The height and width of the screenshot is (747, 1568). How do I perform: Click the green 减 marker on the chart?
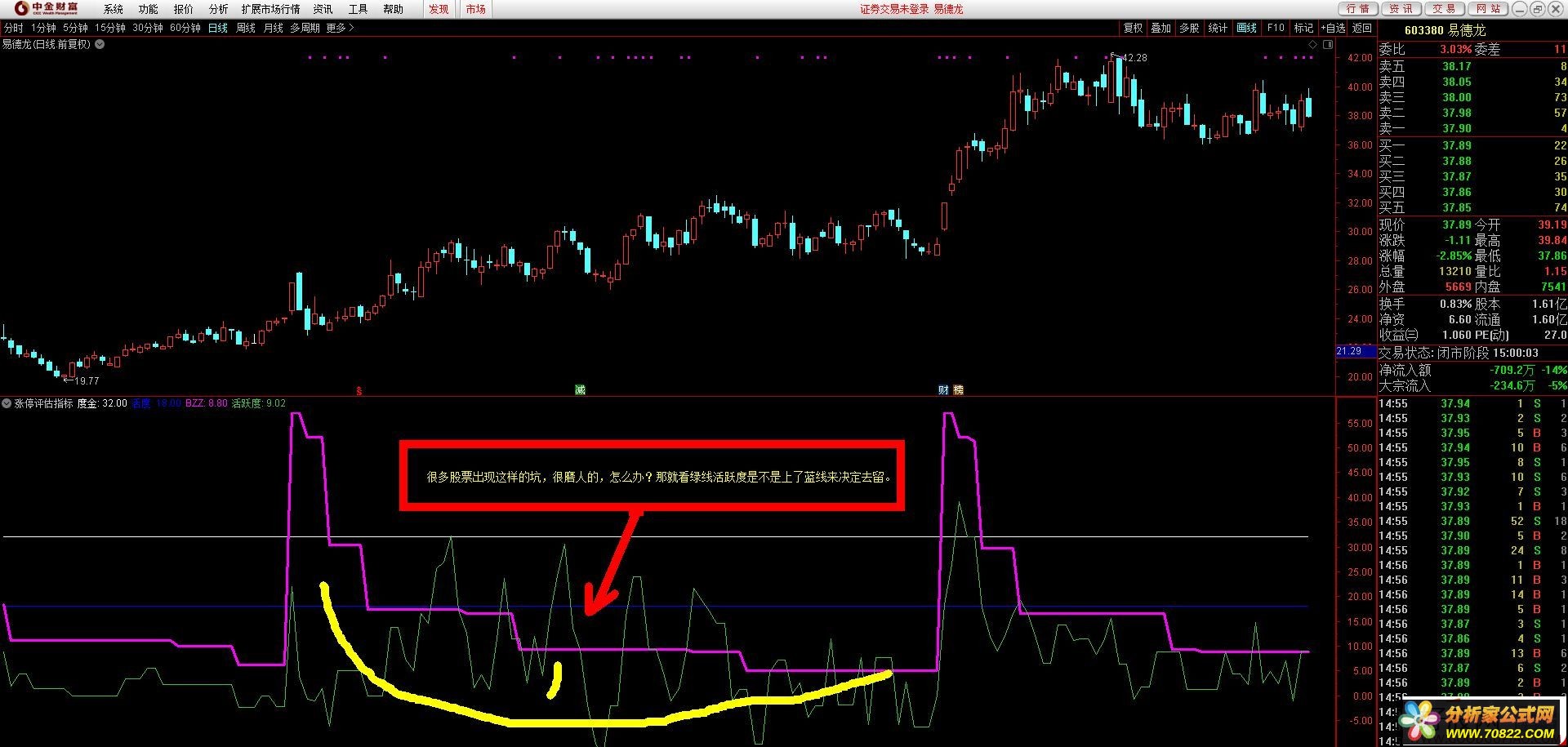click(580, 390)
